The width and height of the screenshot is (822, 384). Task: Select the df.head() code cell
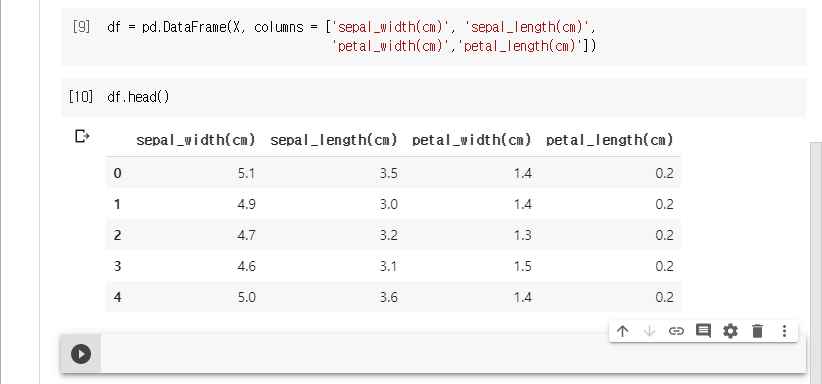point(433,98)
